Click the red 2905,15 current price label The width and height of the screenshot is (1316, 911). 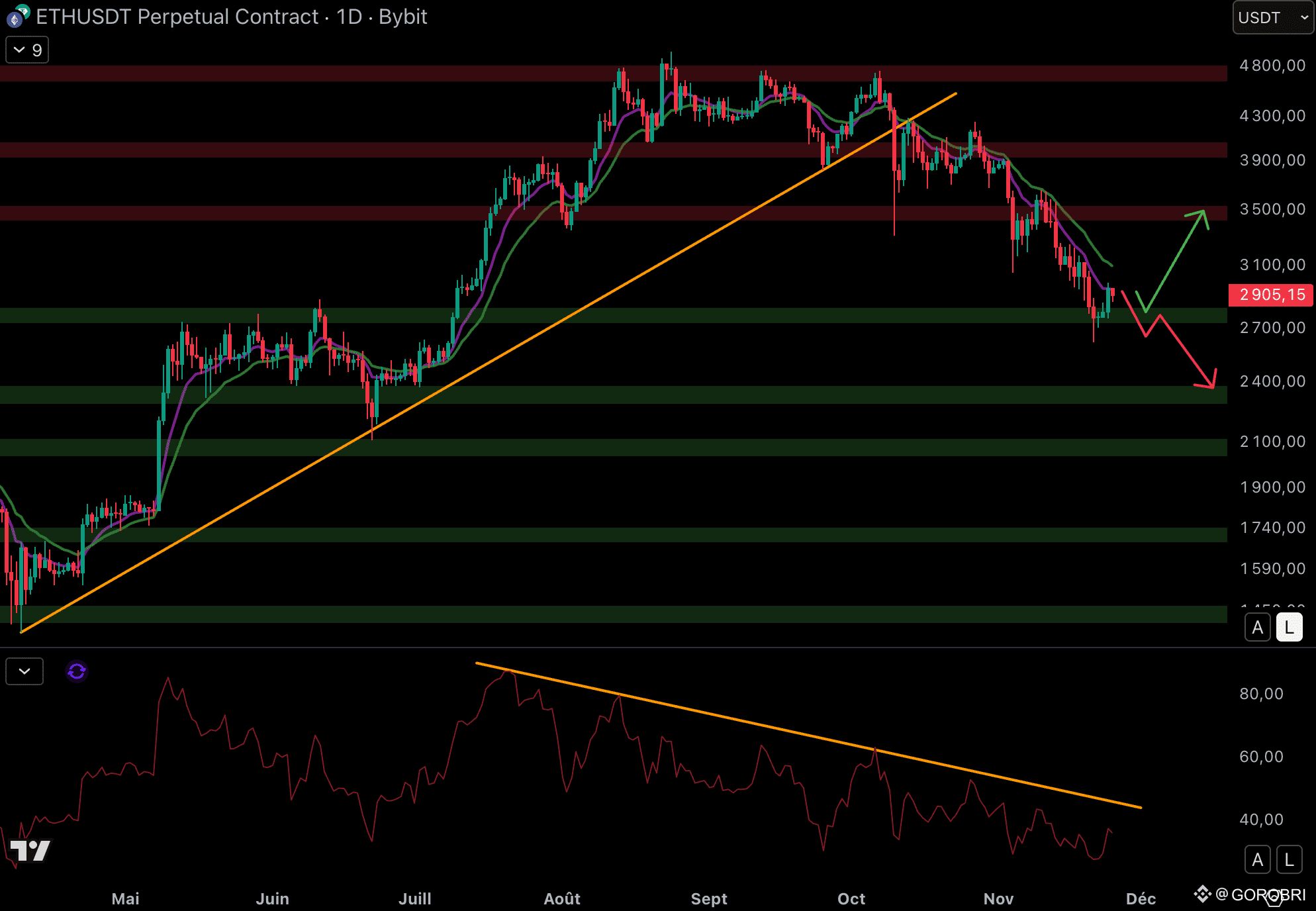(x=1271, y=295)
